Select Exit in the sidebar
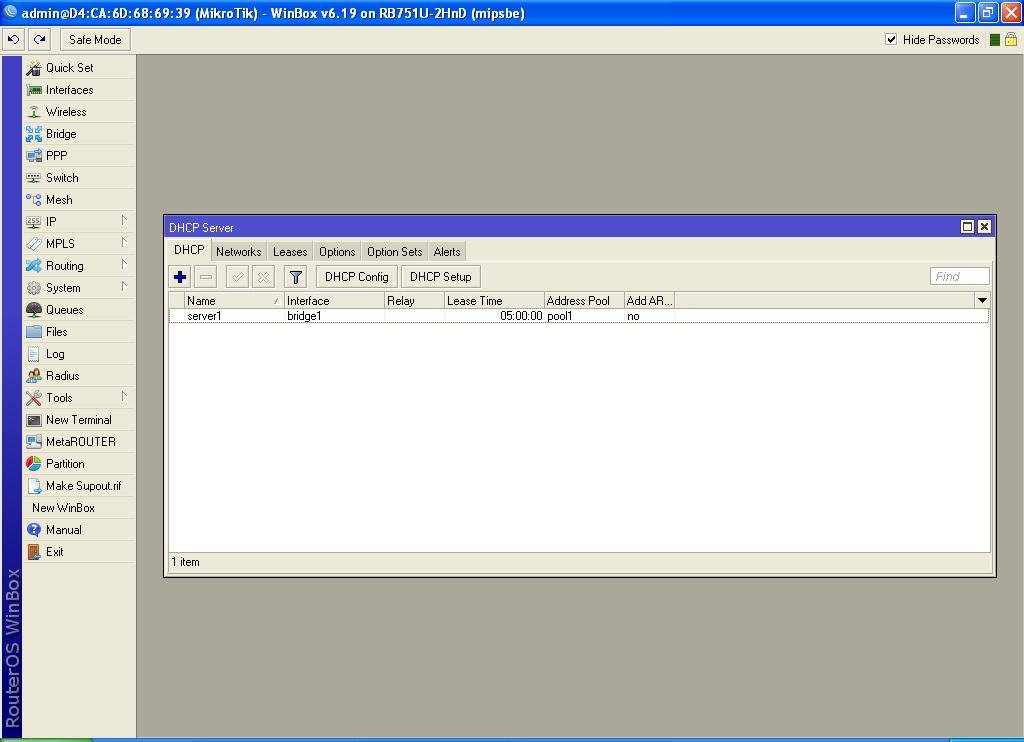 [79, 552]
